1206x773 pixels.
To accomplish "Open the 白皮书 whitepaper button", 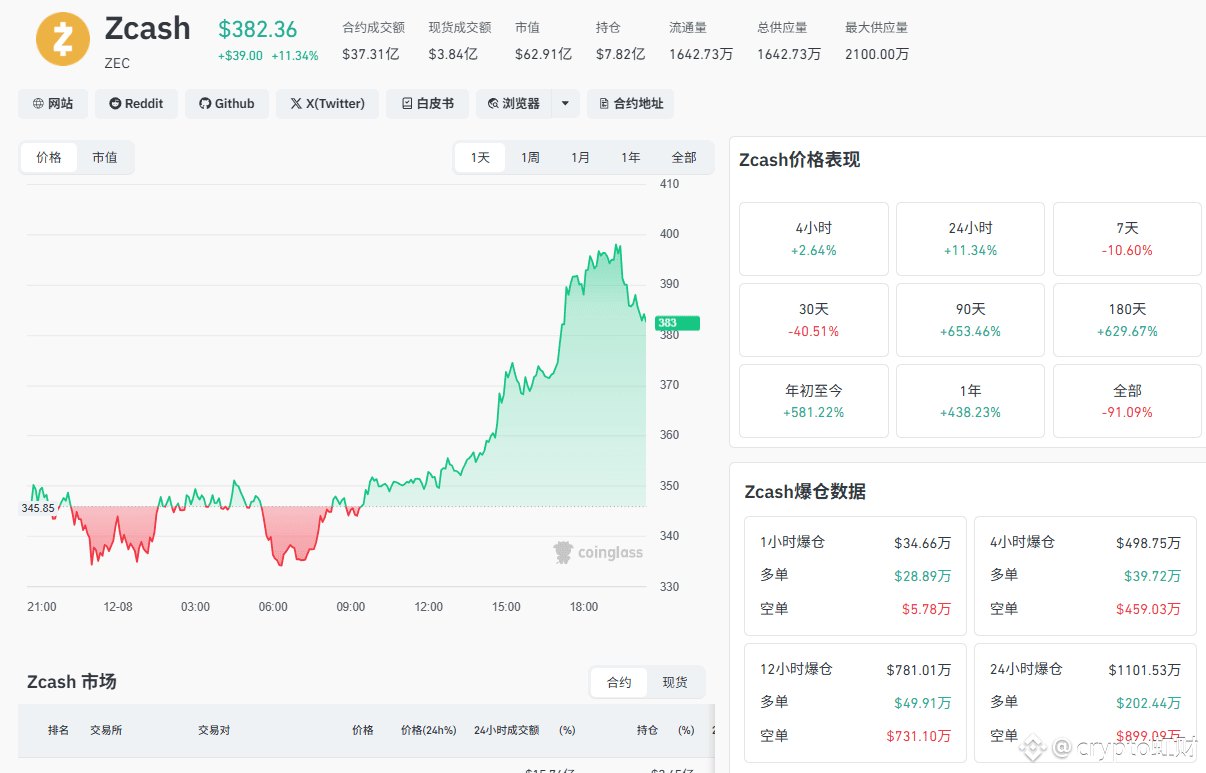I will 427,104.
